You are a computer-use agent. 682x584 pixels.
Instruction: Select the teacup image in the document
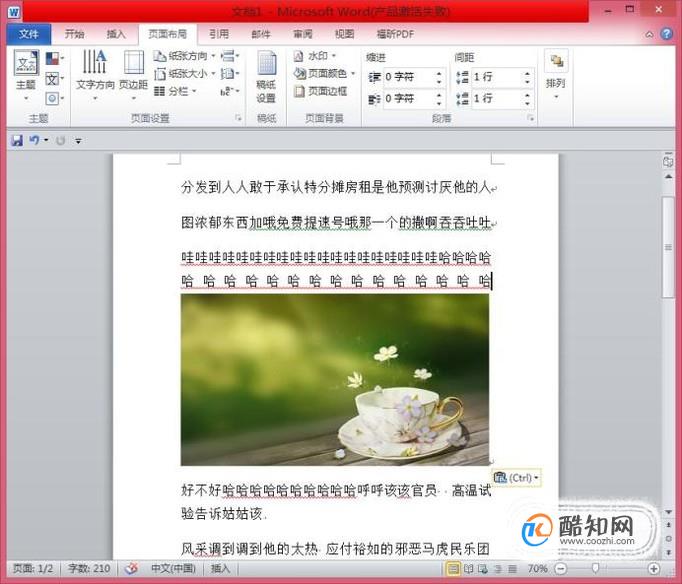tap(334, 380)
